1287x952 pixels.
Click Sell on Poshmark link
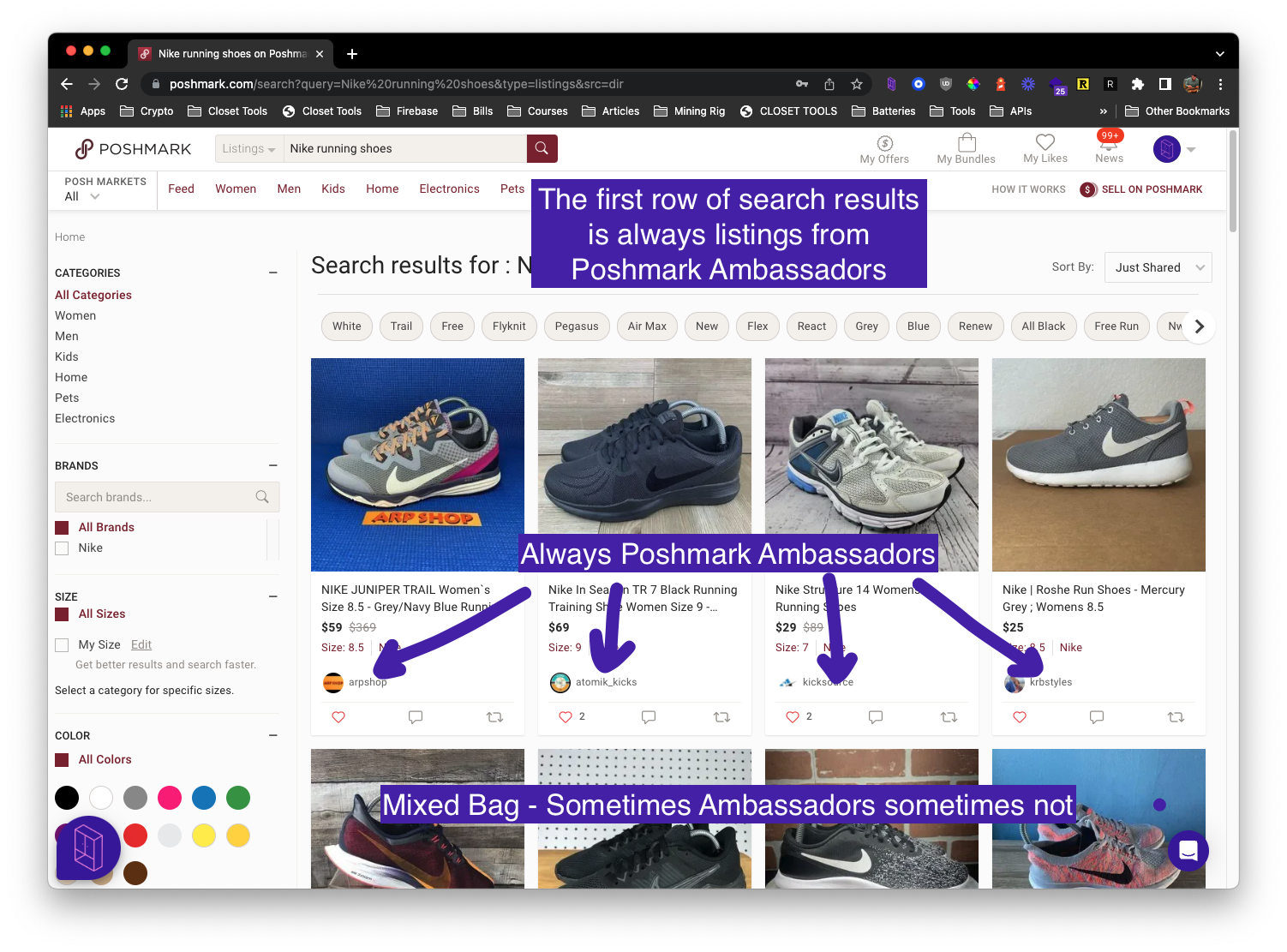1141,189
